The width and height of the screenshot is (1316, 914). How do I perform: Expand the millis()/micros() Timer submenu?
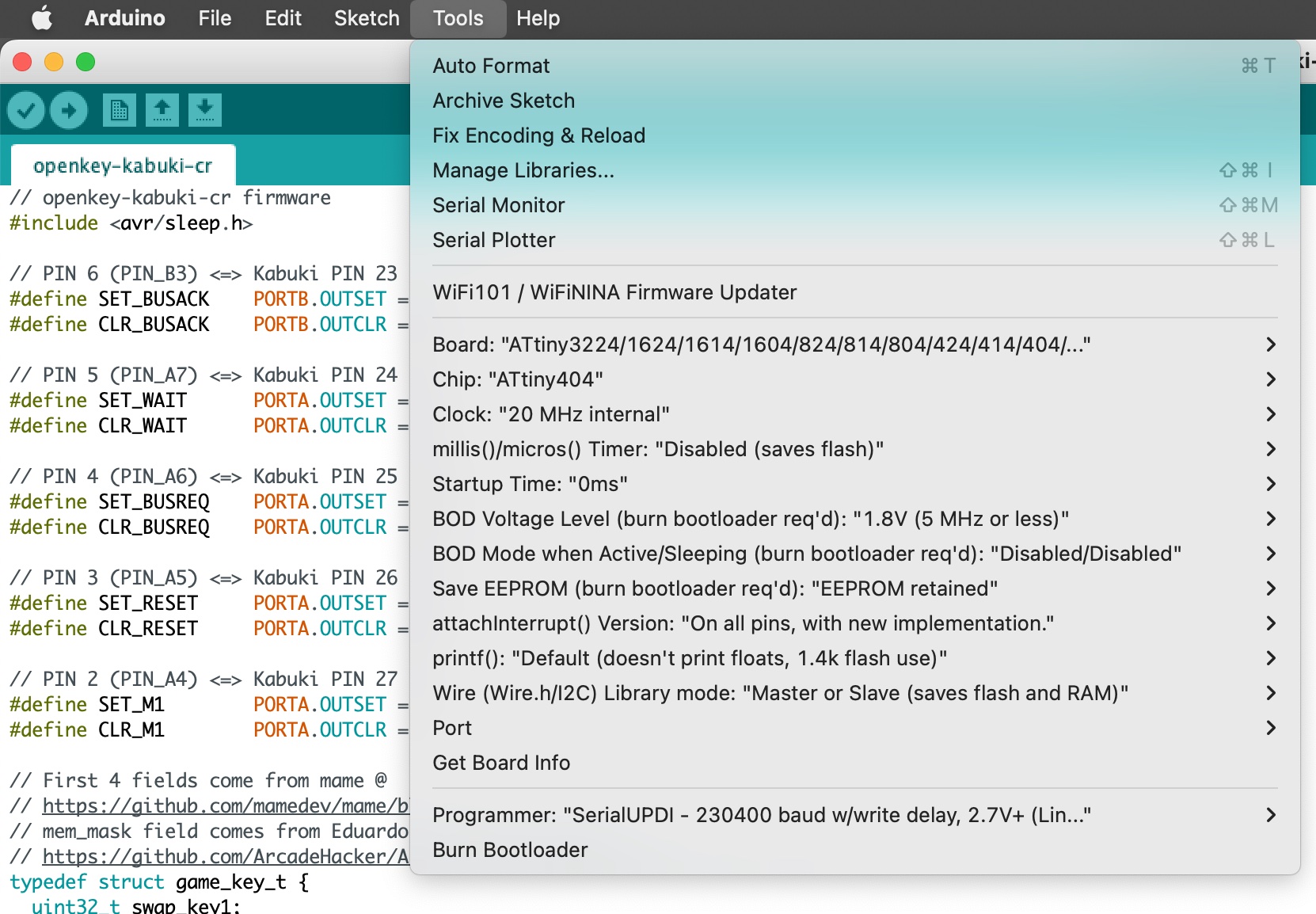pyautogui.click(x=855, y=449)
